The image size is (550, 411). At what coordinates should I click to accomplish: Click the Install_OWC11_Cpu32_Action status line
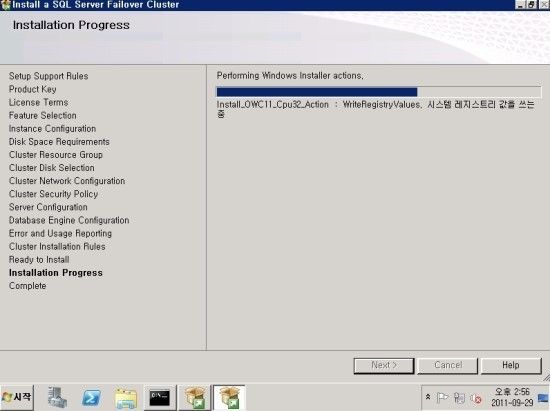tap(375, 109)
